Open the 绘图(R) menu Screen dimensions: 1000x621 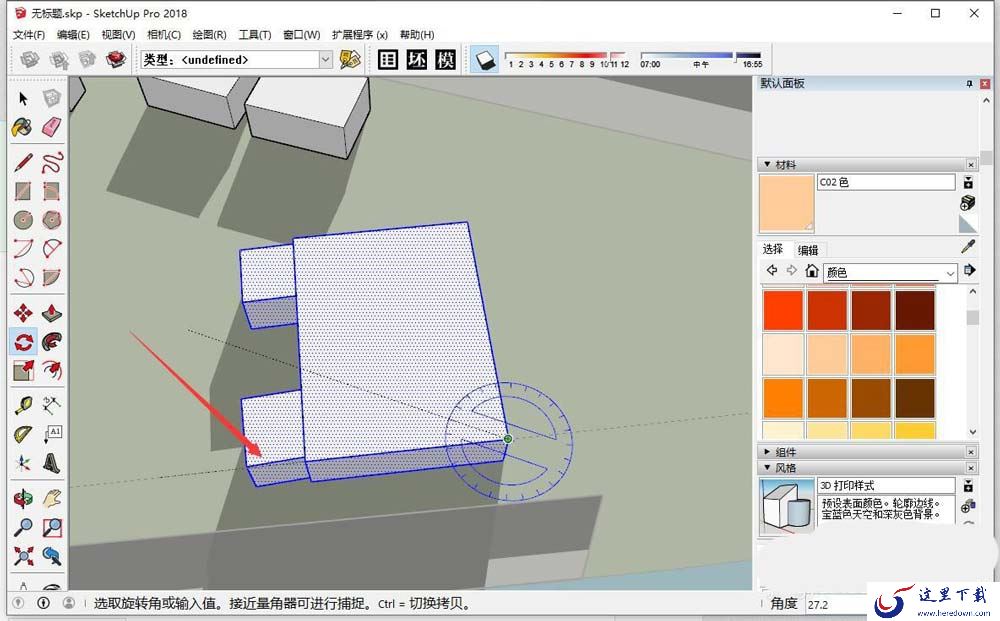tap(209, 34)
